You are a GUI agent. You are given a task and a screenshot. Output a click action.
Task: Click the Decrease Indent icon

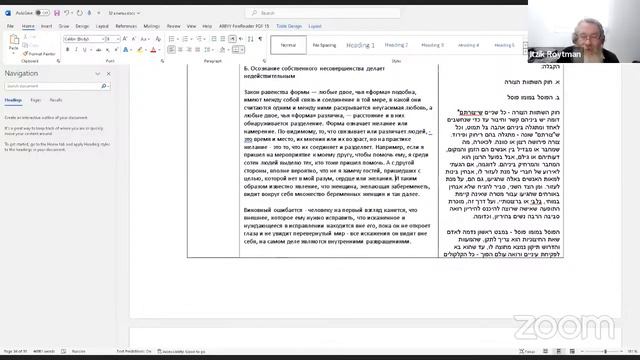214,39
